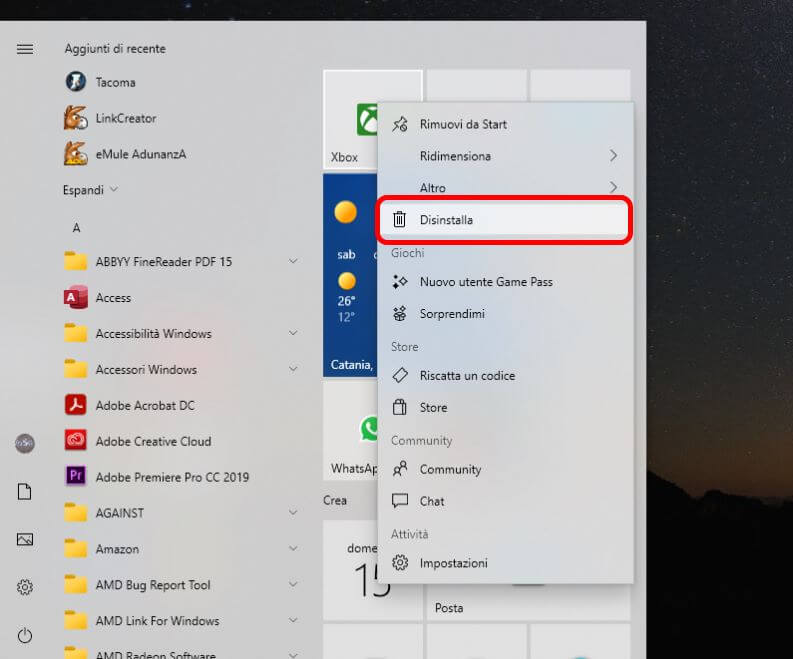The width and height of the screenshot is (793, 659).
Task: Click the AMD Bug Report Tool folder icon
Action: point(76,584)
